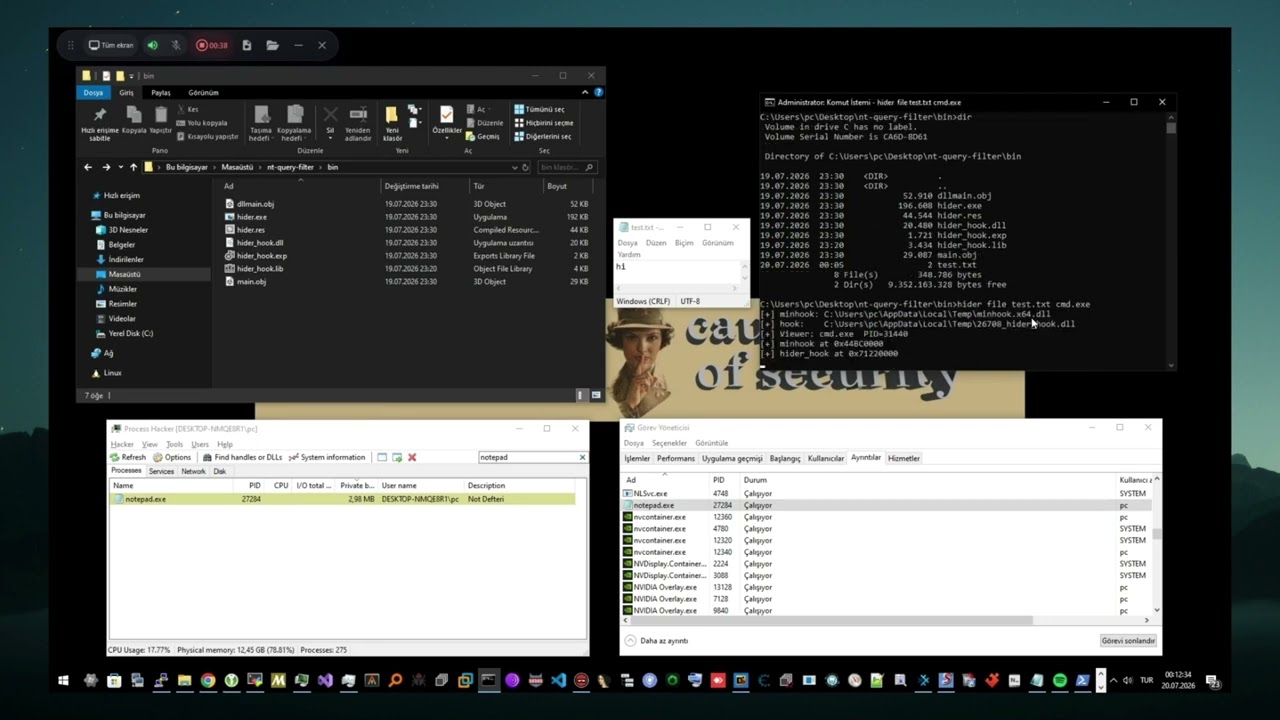Open the recording file icon in recorder bar
This screenshot has width=1280, height=720.
click(x=247, y=45)
